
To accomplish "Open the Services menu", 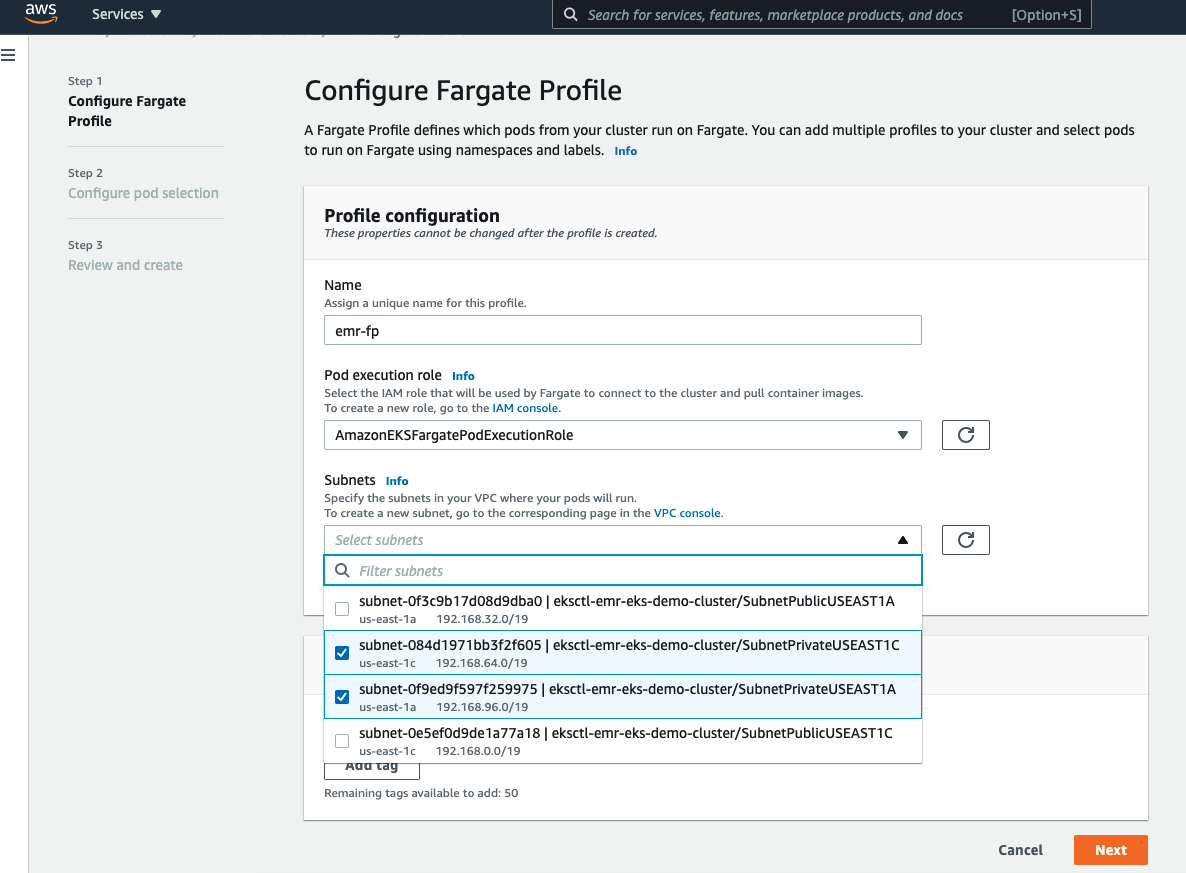I will (119, 14).
